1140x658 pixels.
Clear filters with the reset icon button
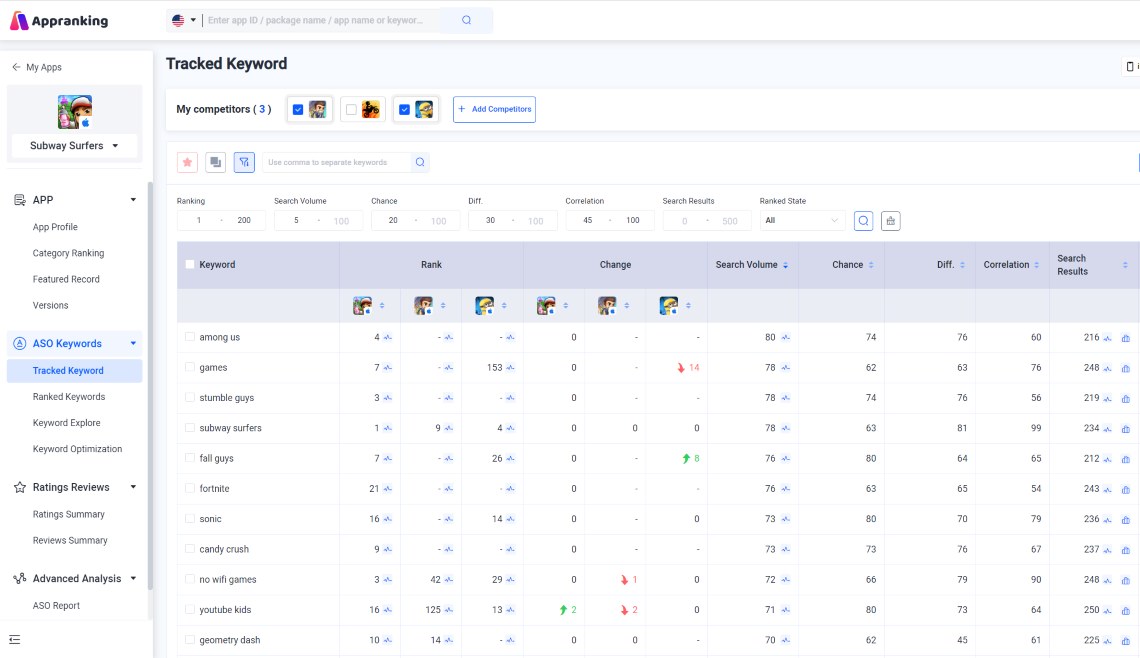[891, 220]
